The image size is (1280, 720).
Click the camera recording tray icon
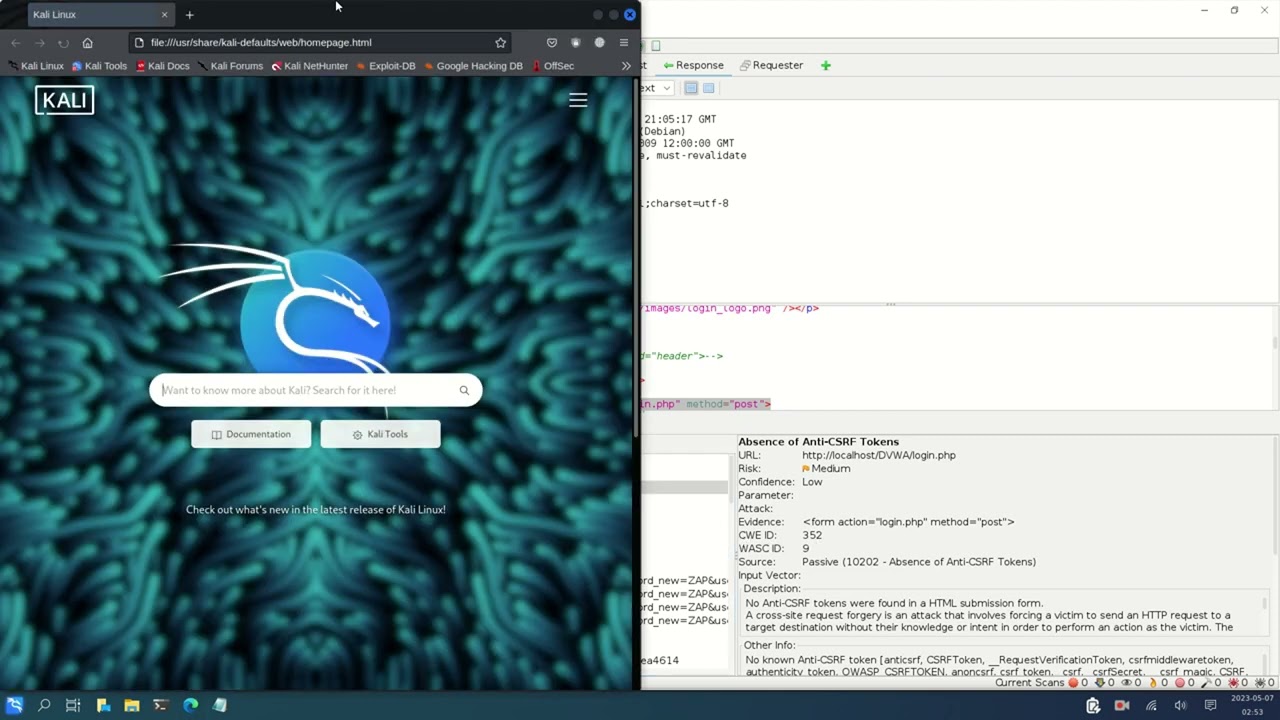(x=1121, y=706)
